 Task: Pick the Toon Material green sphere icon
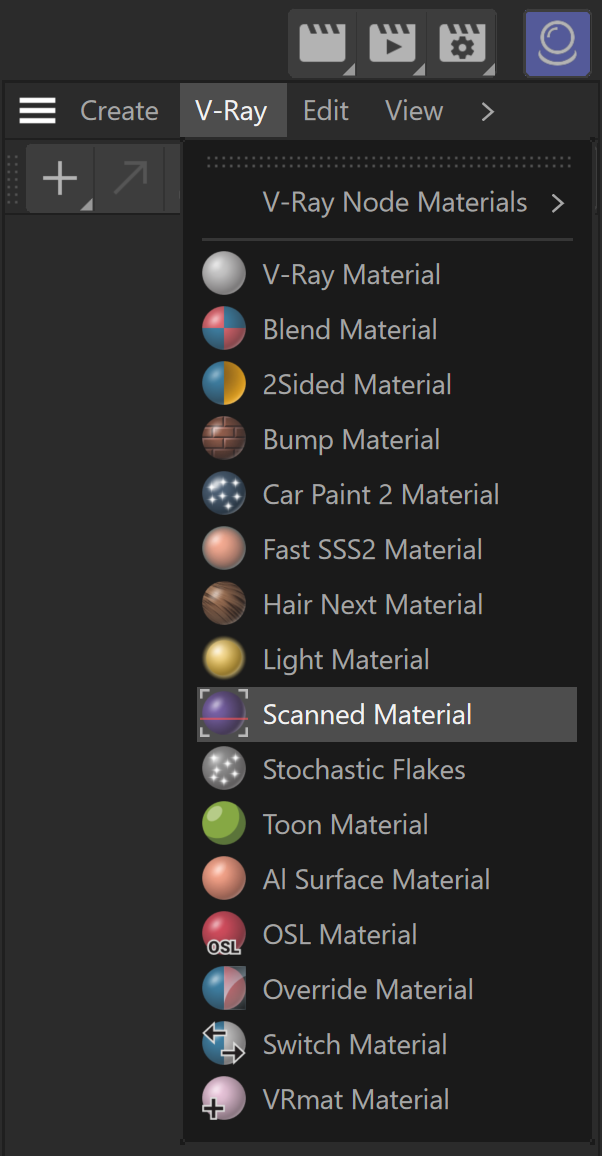click(224, 824)
